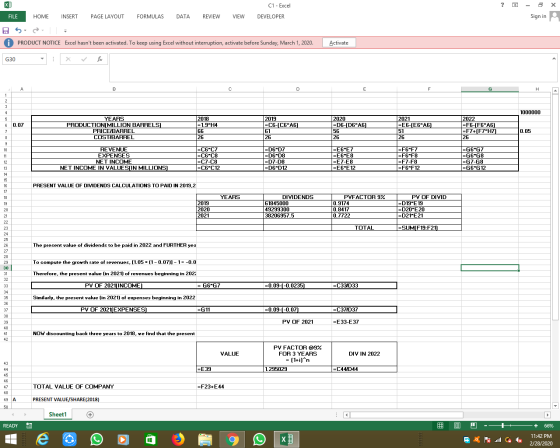Open Ribbon Display Options icon
The height and width of the screenshot is (448, 560).
(515, 5)
